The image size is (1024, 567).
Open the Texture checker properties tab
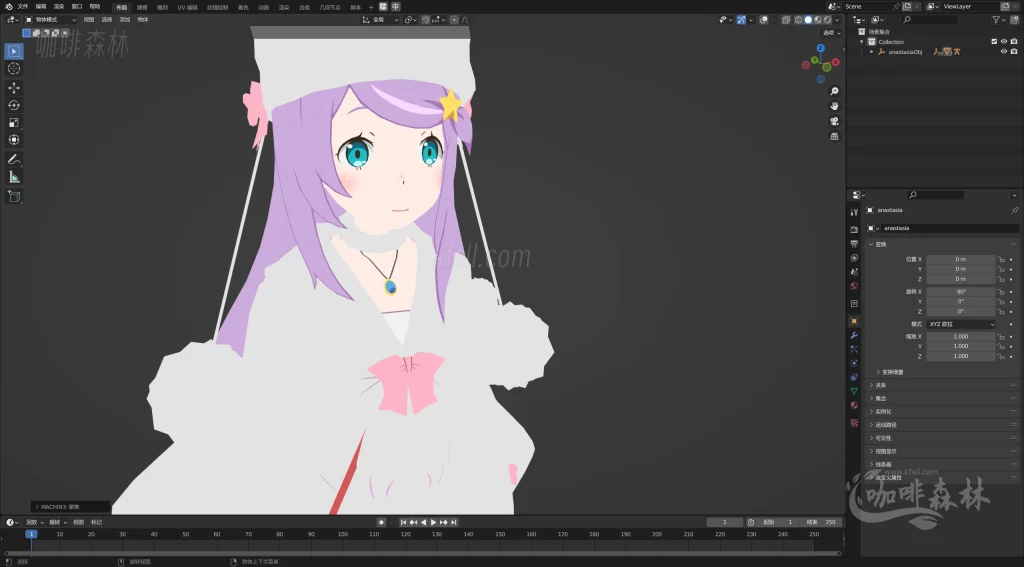tap(854, 423)
